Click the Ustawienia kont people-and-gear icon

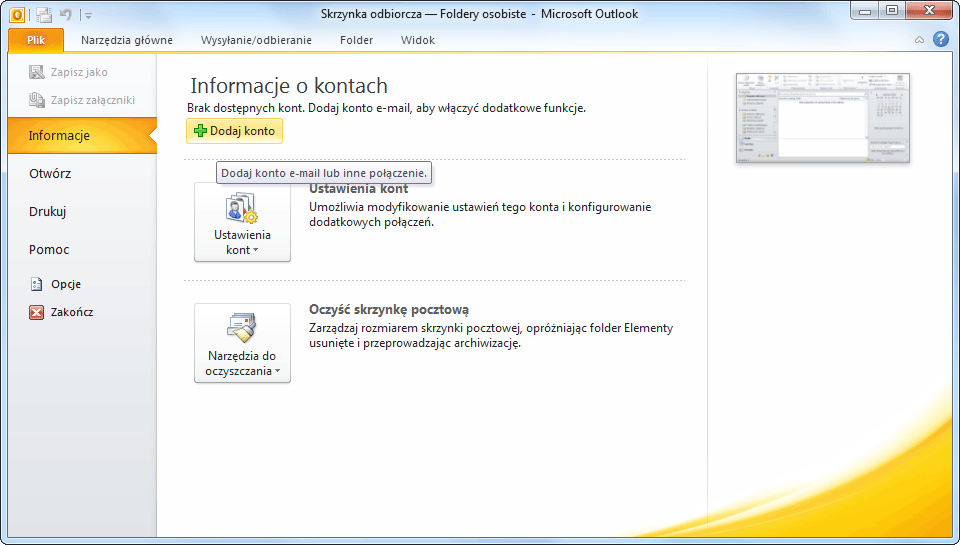click(242, 208)
